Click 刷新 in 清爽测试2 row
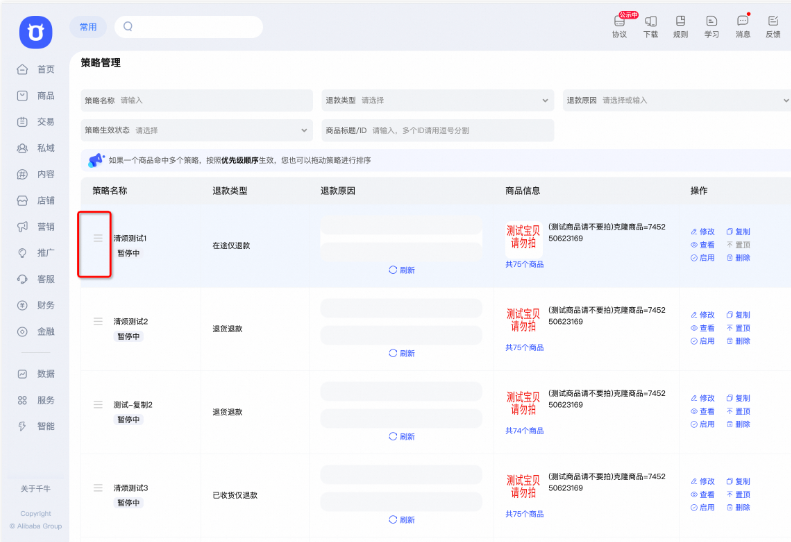The width and height of the screenshot is (791, 542). pyautogui.click(x=402, y=353)
